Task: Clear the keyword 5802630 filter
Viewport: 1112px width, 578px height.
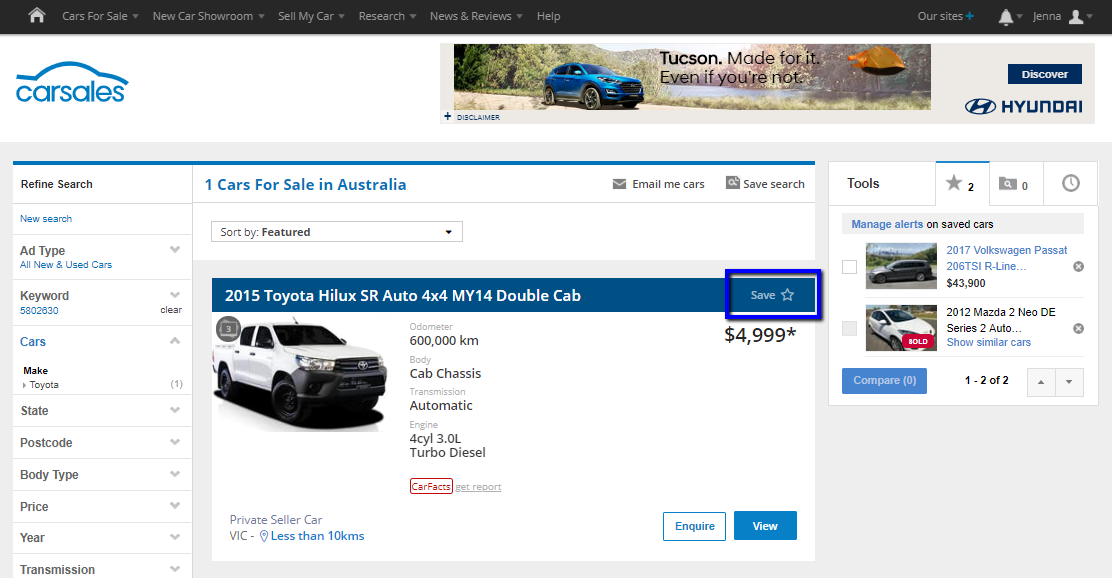Action: pyautogui.click(x=171, y=310)
